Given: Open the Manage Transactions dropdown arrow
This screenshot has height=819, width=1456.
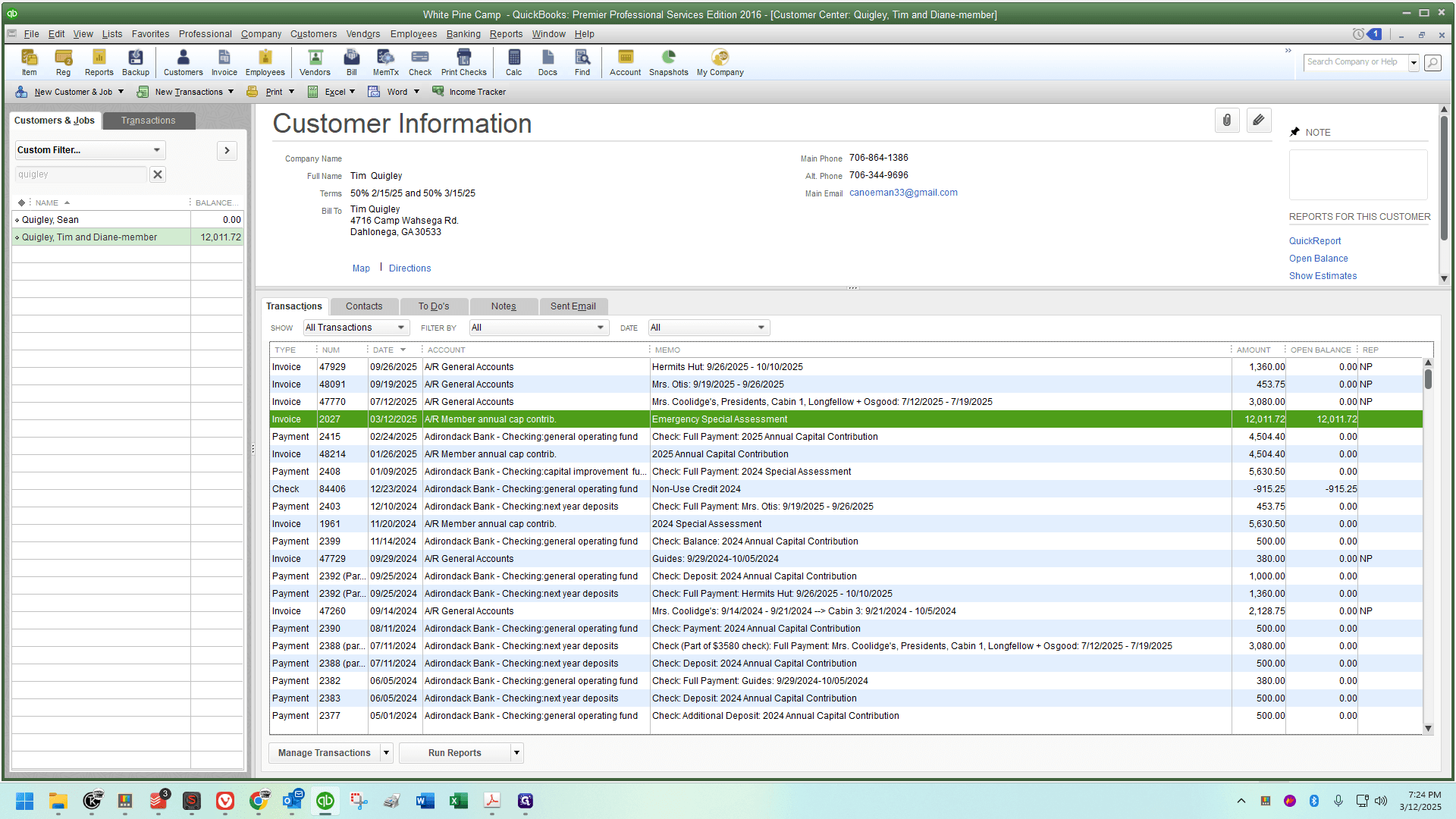Looking at the screenshot, I should pos(386,753).
